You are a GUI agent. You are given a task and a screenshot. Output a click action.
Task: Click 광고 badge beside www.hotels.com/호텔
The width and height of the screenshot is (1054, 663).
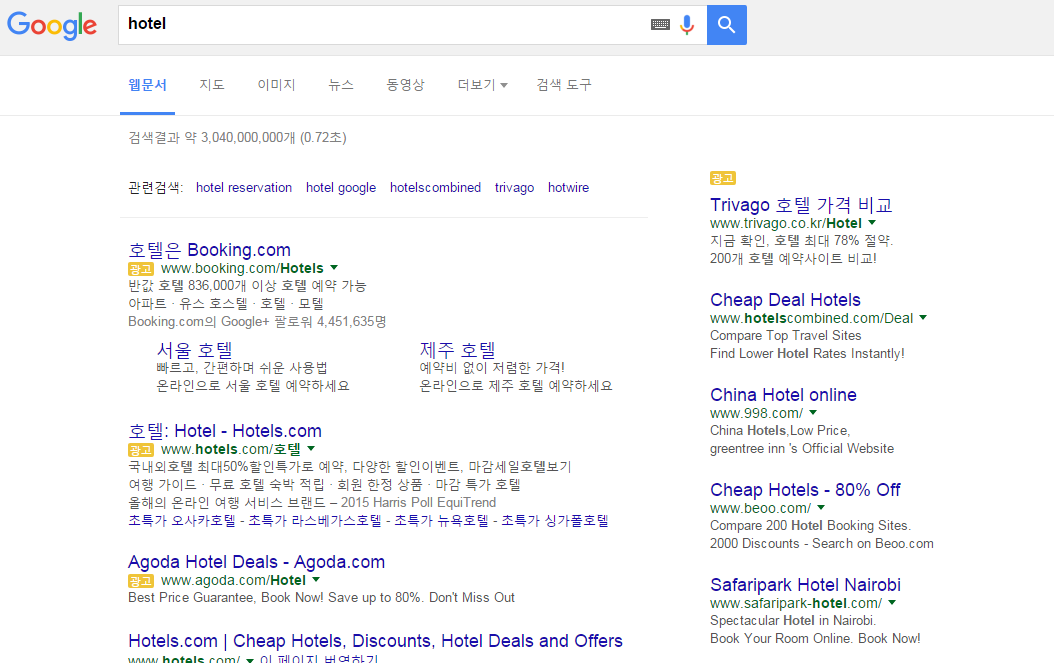click(140, 450)
